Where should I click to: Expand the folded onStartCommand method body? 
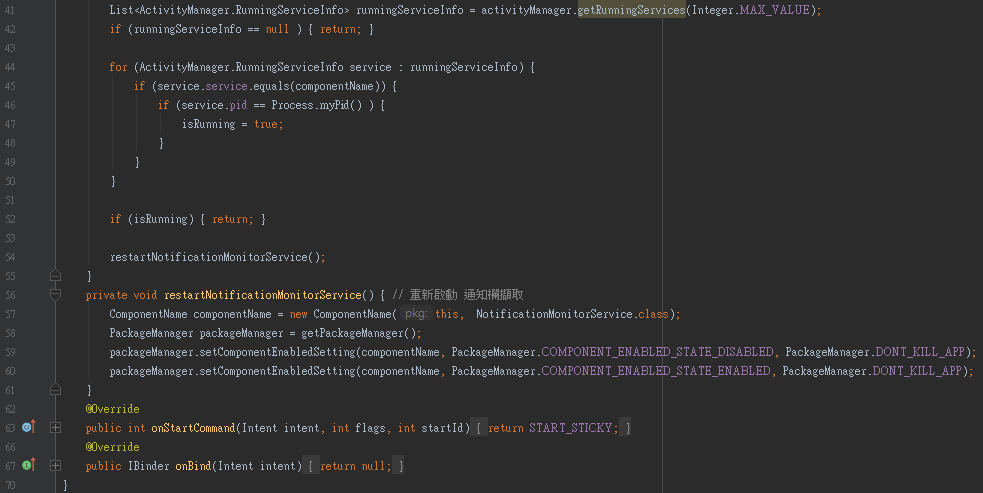point(55,428)
